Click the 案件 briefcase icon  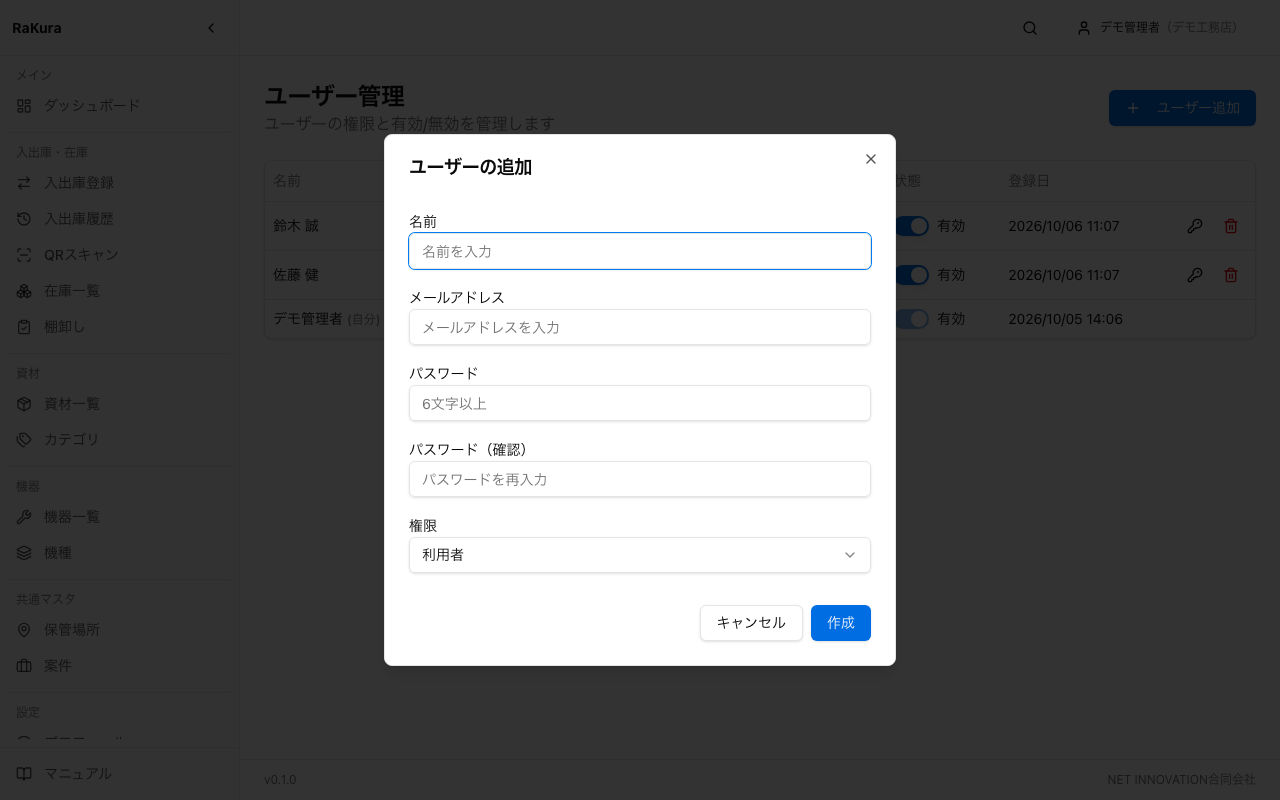pyautogui.click(x=24, y=666)
